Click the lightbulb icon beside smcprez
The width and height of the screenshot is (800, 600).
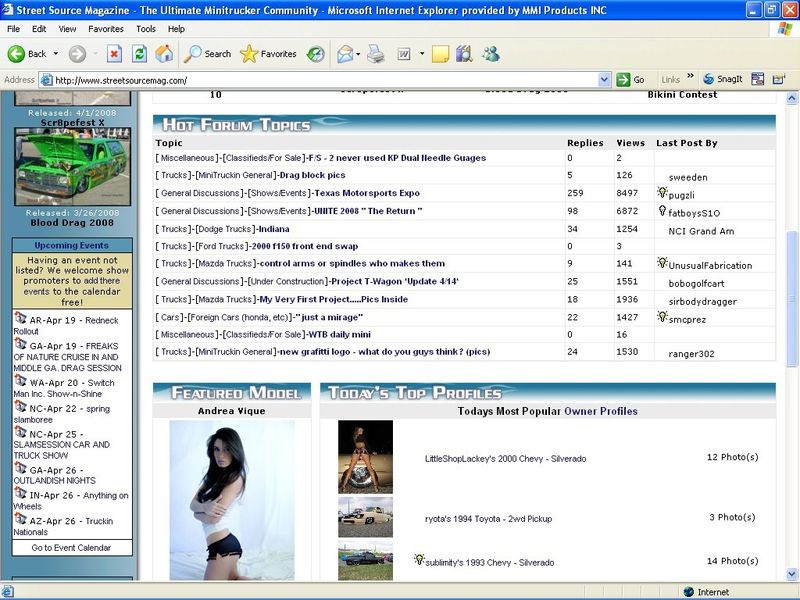(x=662, y=316)
